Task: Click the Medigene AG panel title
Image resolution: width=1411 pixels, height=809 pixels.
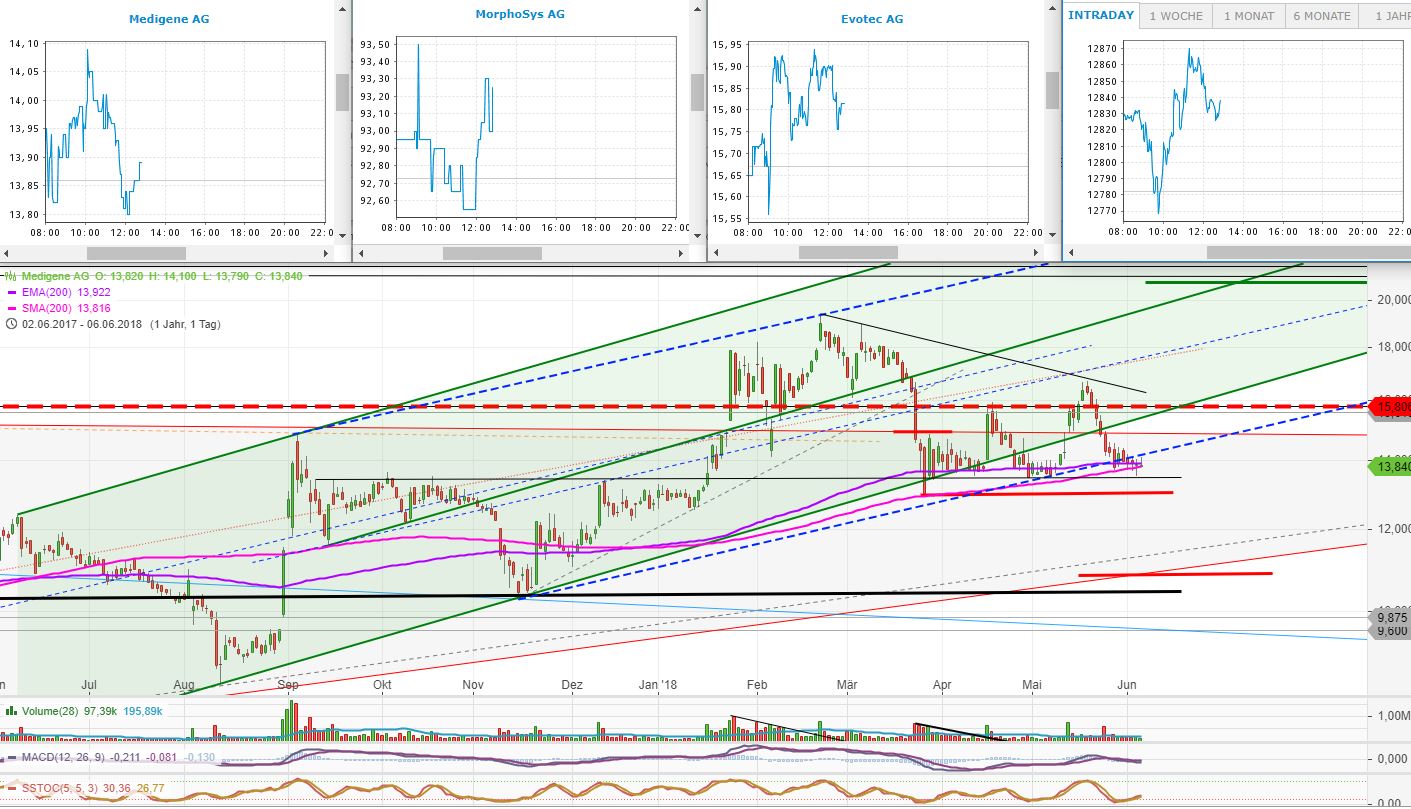Action: (168, 18)
